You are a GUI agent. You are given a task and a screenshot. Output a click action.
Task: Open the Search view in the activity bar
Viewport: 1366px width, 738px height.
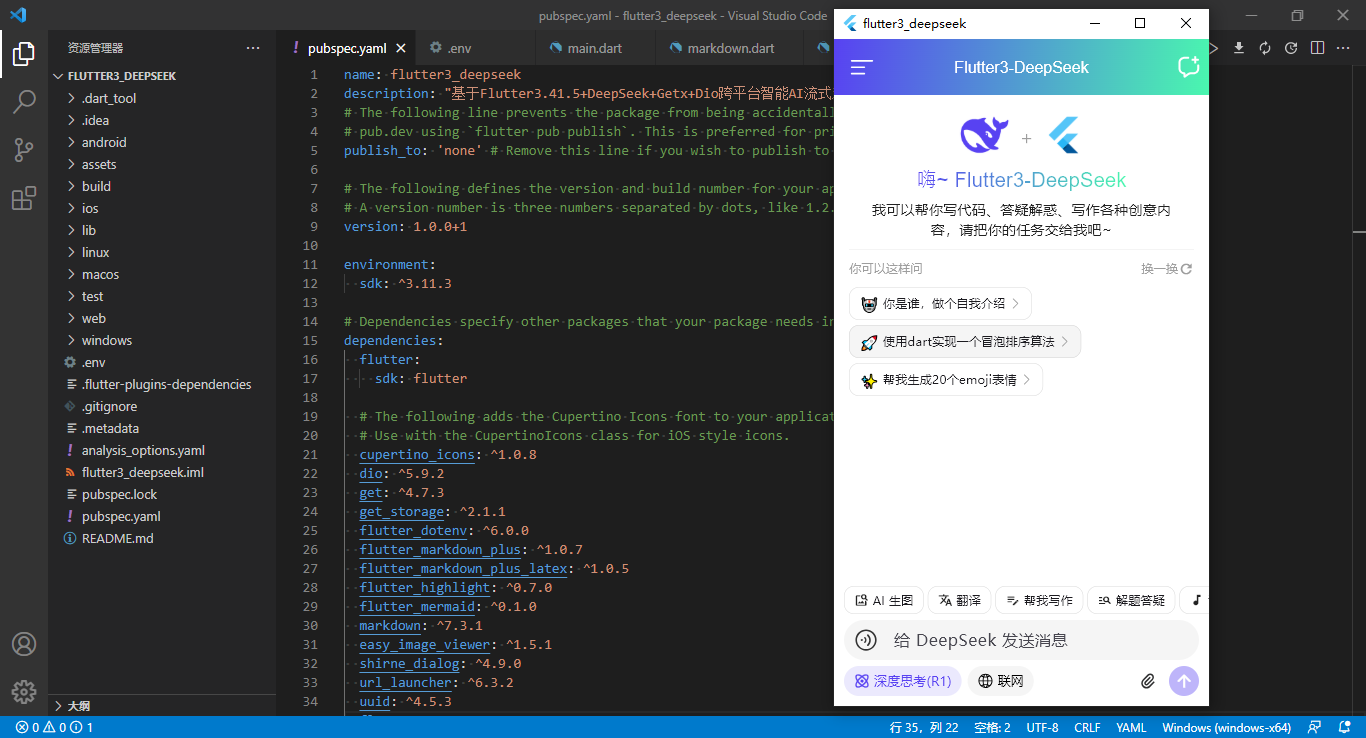coord(24,101)
